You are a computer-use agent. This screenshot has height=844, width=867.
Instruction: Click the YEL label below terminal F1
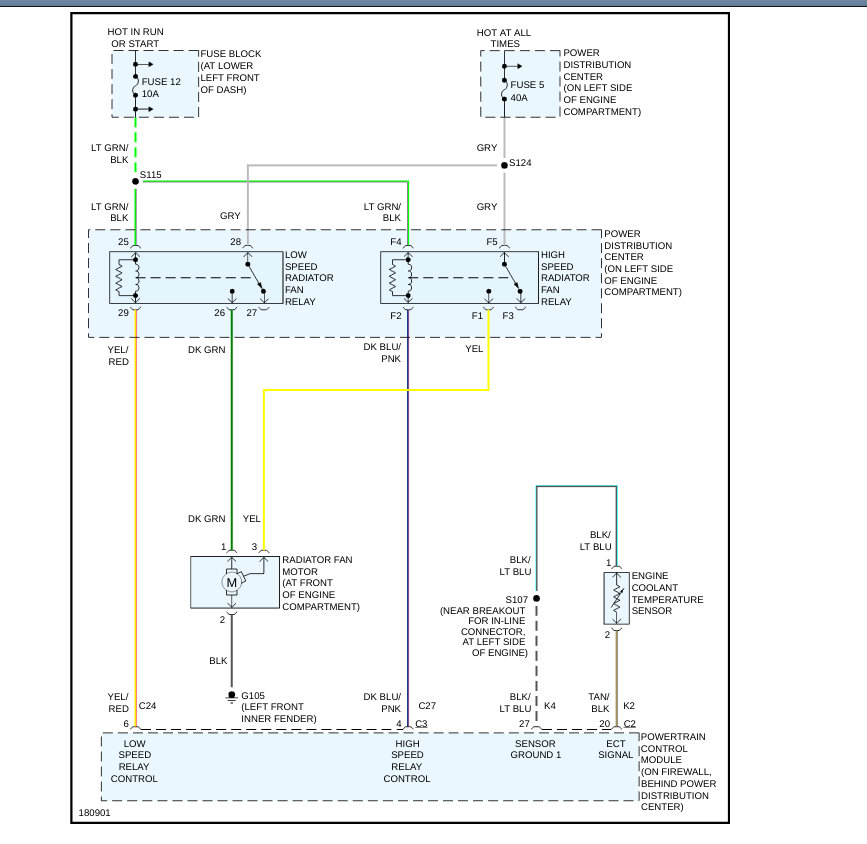pos(474,348)
